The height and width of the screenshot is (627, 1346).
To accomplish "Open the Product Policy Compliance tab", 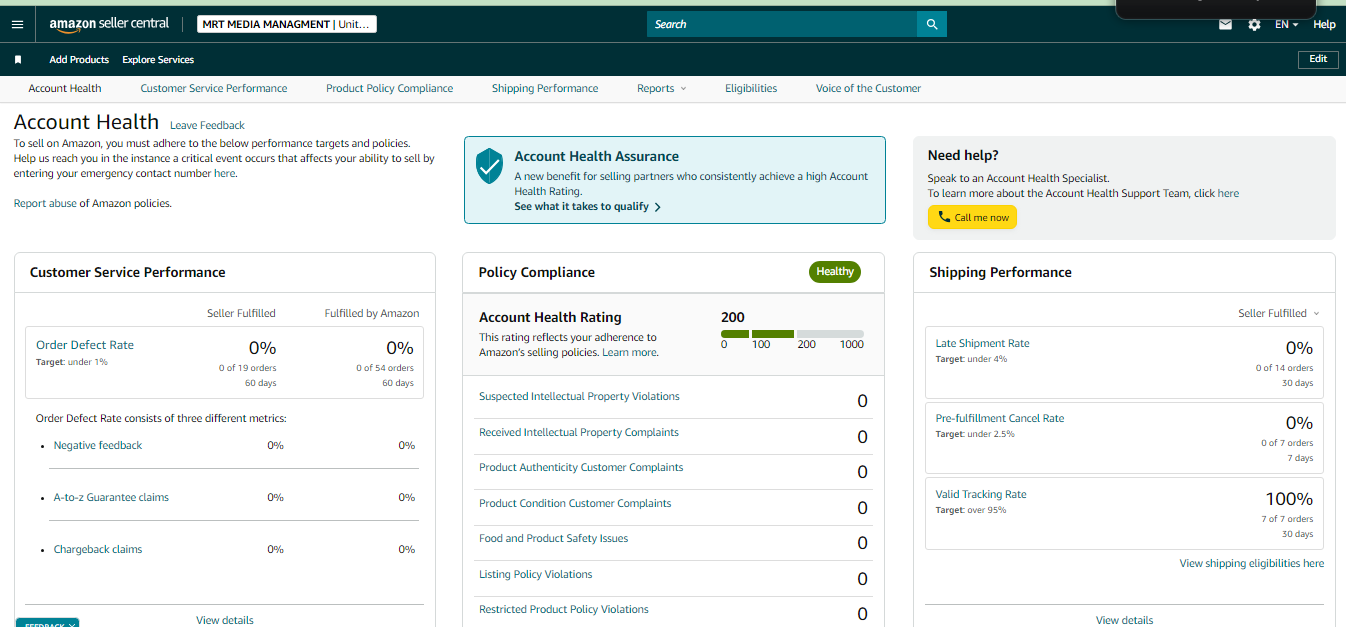I will tap(389, 88).
